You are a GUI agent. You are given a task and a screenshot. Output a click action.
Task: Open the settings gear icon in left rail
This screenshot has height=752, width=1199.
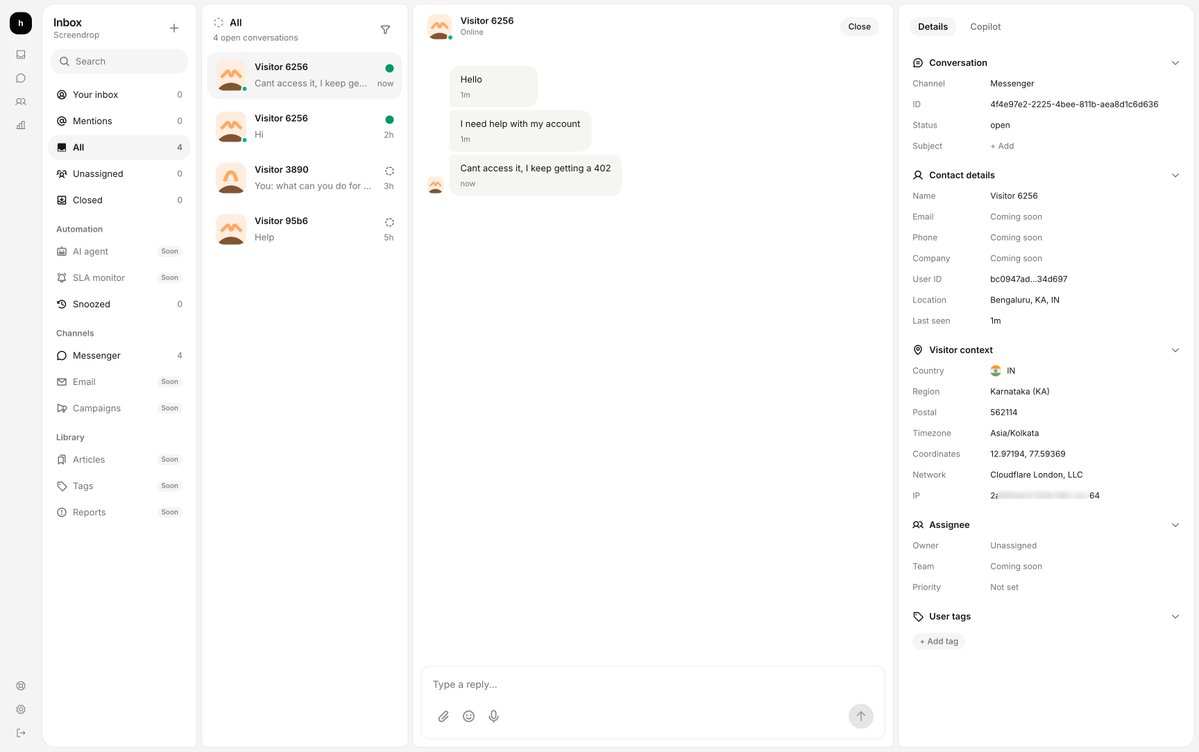click(21, 710)
